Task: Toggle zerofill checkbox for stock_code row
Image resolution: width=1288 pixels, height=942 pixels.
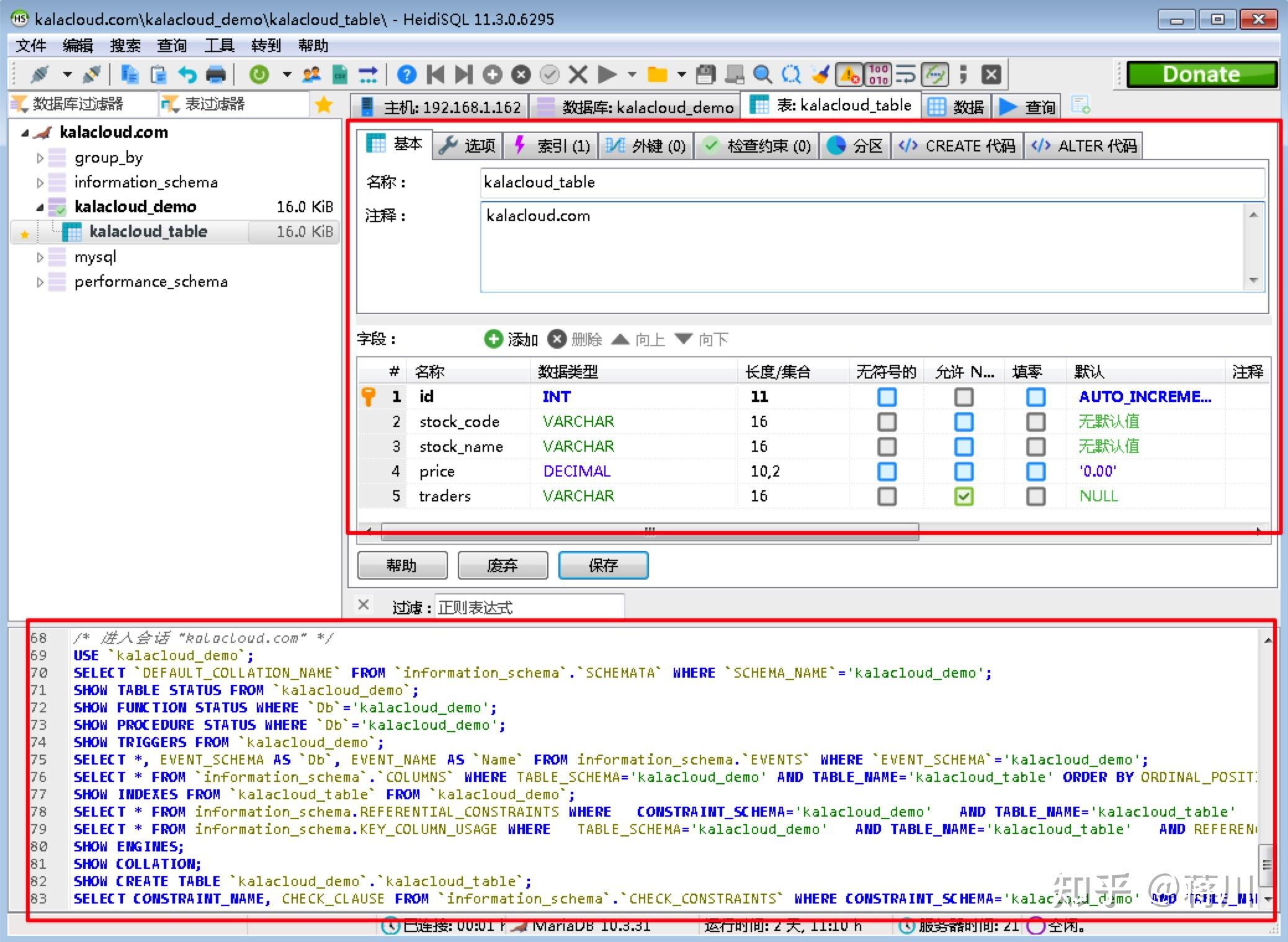Action: pos(1035,422)
